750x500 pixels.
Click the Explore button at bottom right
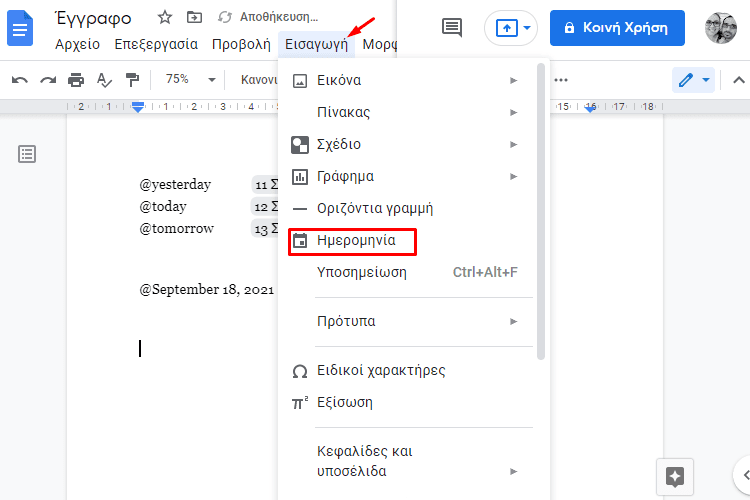[x=675, y=477]
